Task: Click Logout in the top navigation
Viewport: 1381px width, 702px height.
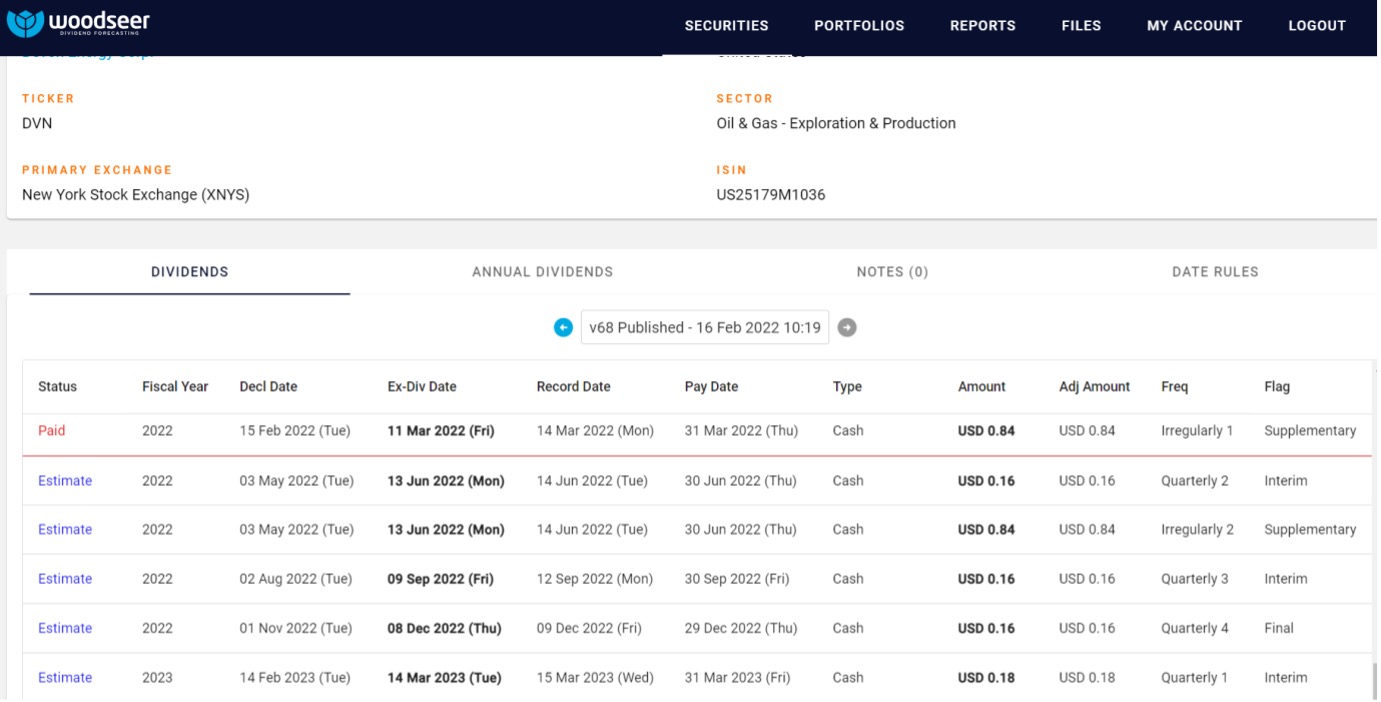Action: [1317, 26]
